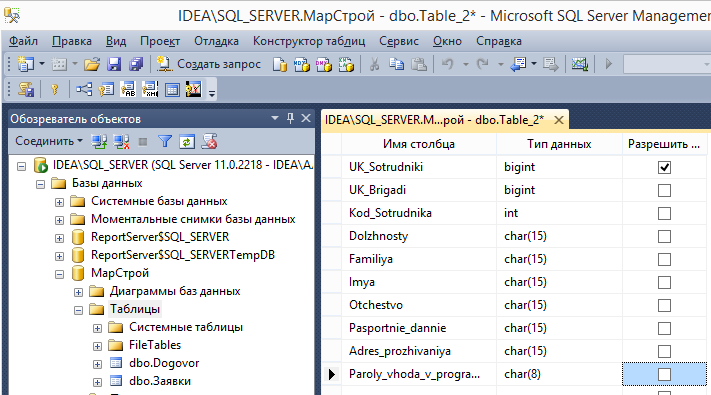The width and height of the screenshot is (711, 395).
Task: Check allow nulls for Imya
Action: click(x=664, y=283)
